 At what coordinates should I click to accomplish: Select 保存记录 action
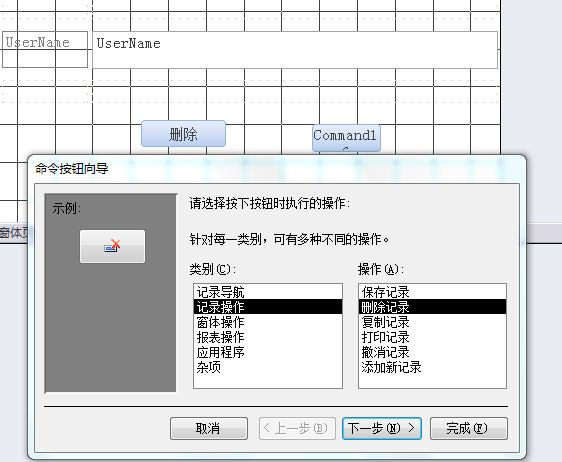[432, 292]
